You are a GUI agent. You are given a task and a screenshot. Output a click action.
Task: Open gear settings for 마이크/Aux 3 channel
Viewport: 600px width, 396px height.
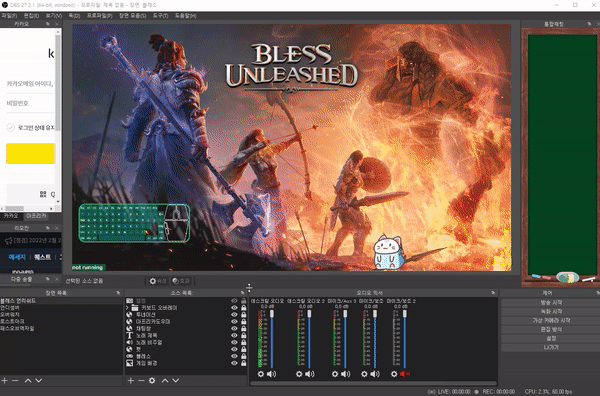pyautogui.click(x=335, y=374)
